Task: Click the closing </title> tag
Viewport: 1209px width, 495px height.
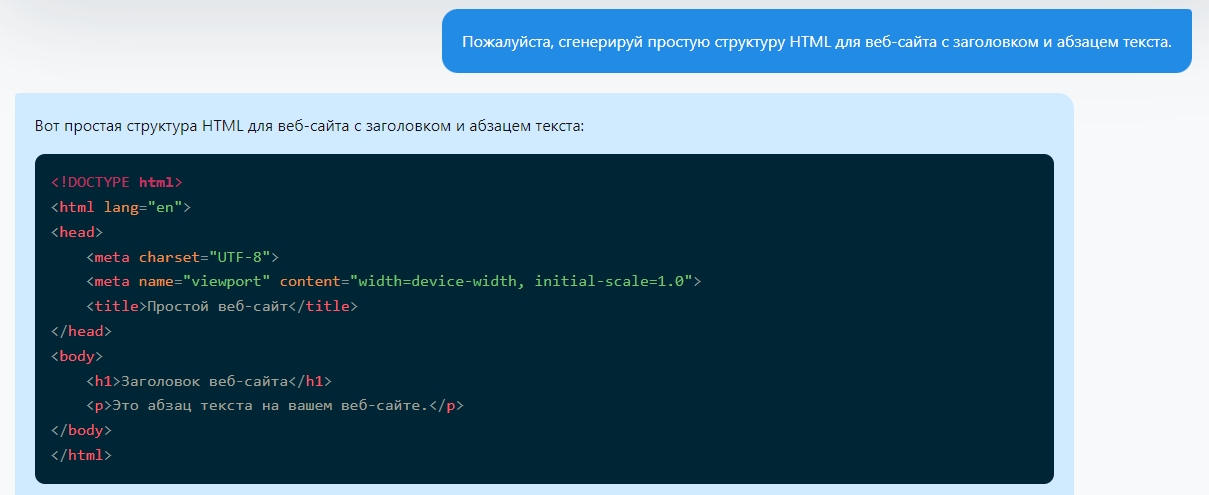Action: tap(322, 306)
